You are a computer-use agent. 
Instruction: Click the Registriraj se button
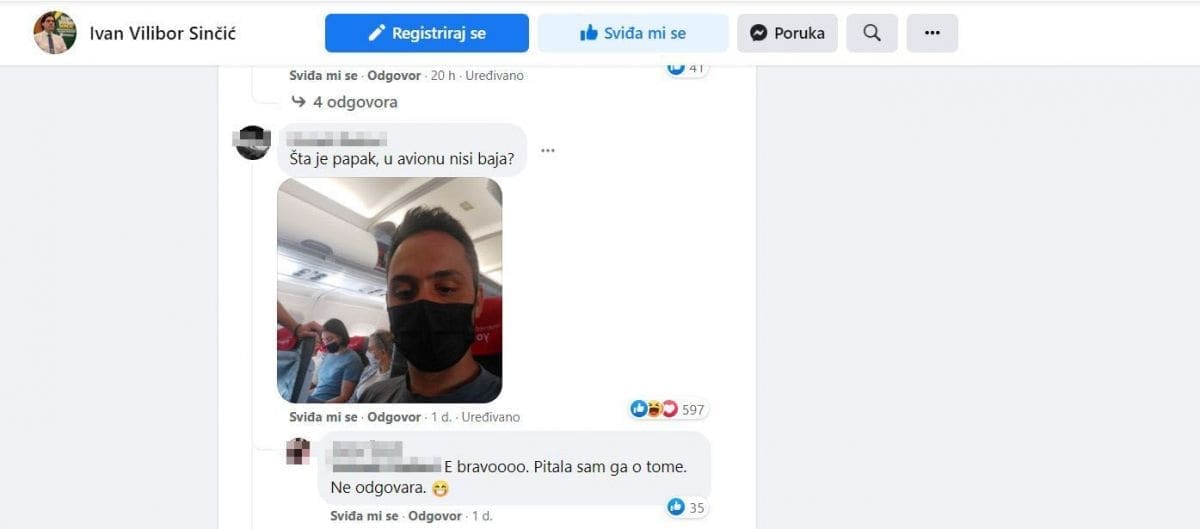point(427,33)
